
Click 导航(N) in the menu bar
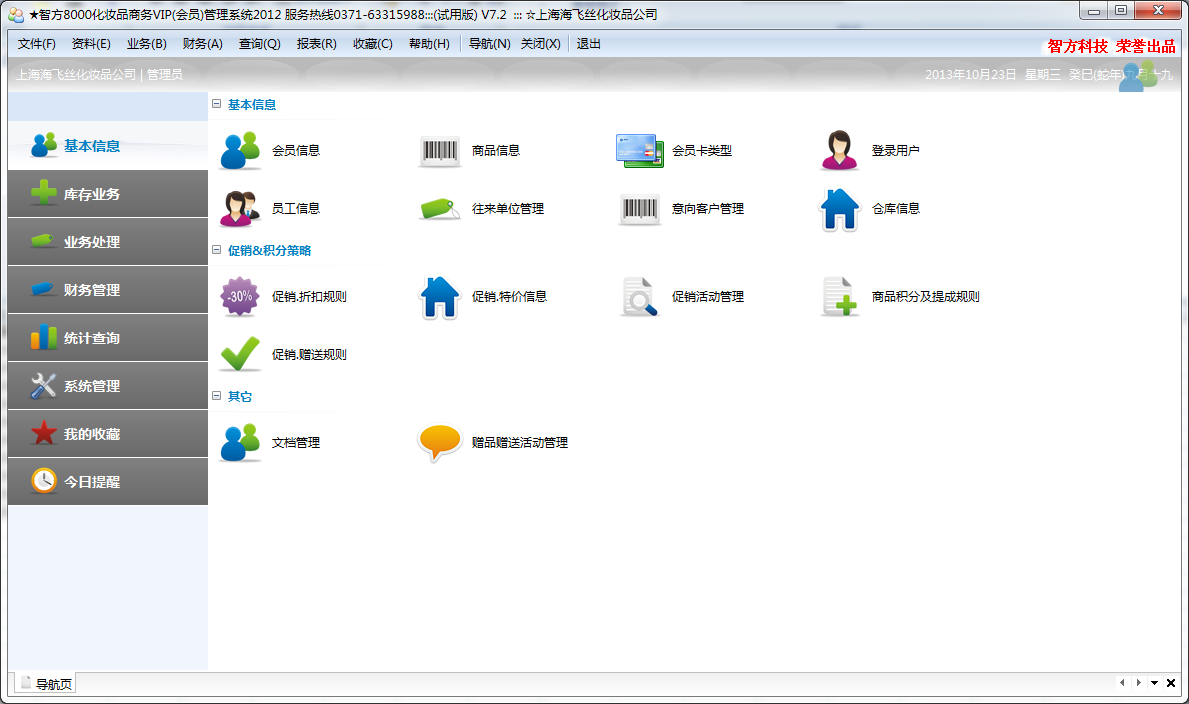pos(489,44)
